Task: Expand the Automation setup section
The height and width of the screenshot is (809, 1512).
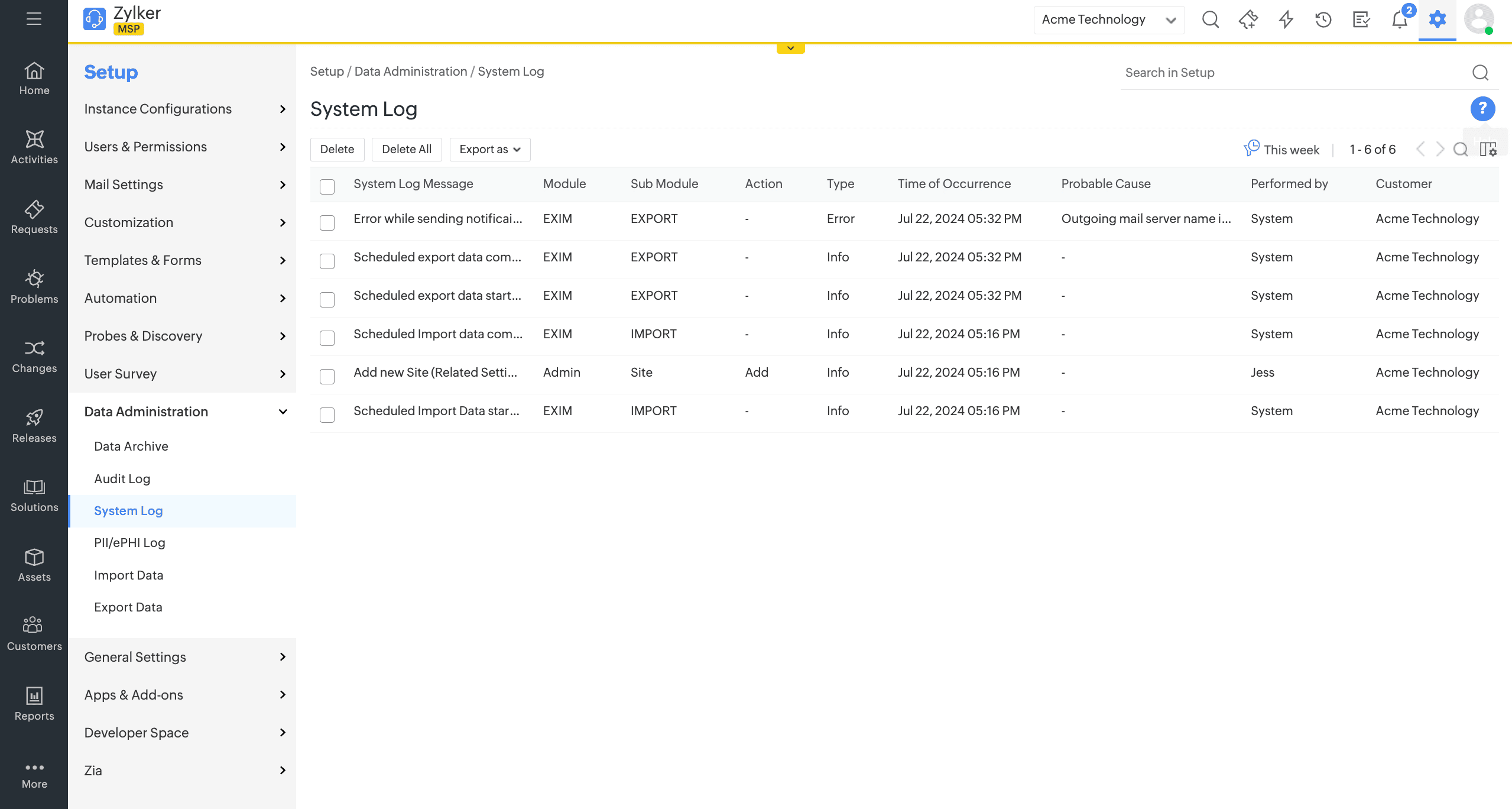Action: pos(184,298)
